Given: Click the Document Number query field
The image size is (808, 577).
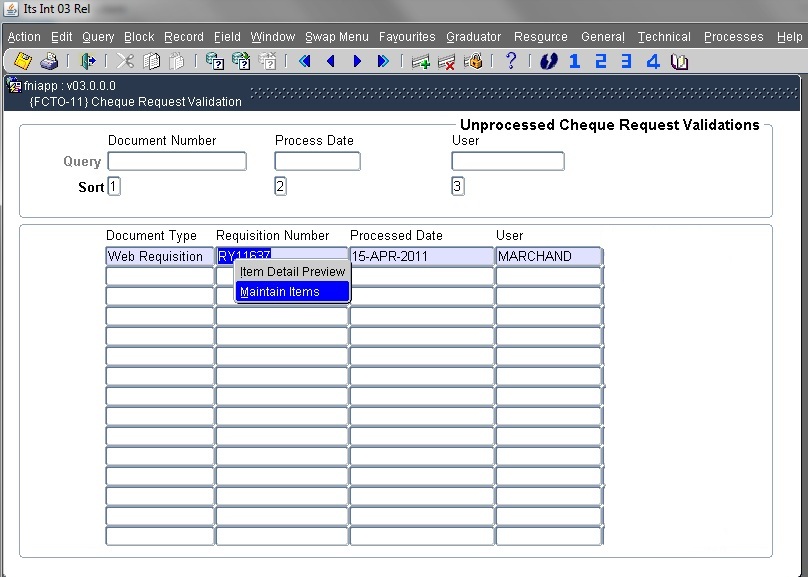Looking at the screenshot, I should click(x=177, y=161).
